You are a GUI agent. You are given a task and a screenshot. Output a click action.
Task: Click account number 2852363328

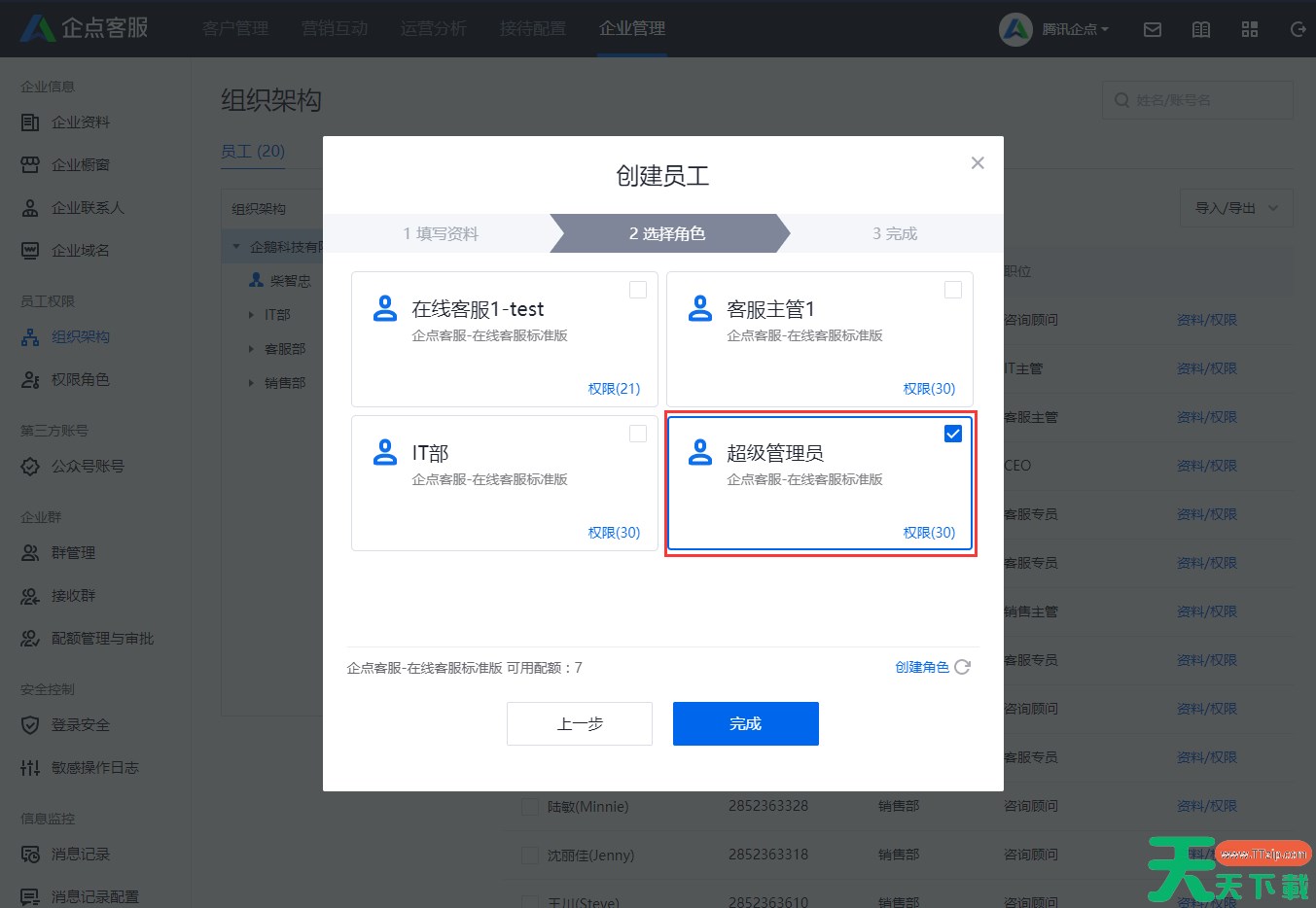(768, 806)
